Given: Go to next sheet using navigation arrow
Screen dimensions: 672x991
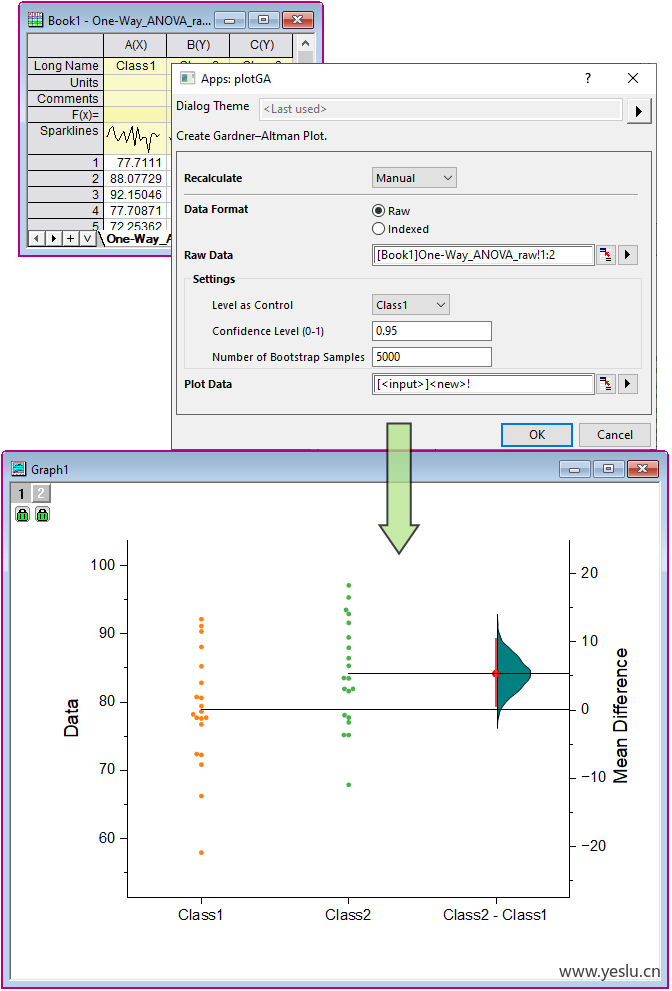Looking at the screenshot, I should pyautogui.click(x=54, y=238).
